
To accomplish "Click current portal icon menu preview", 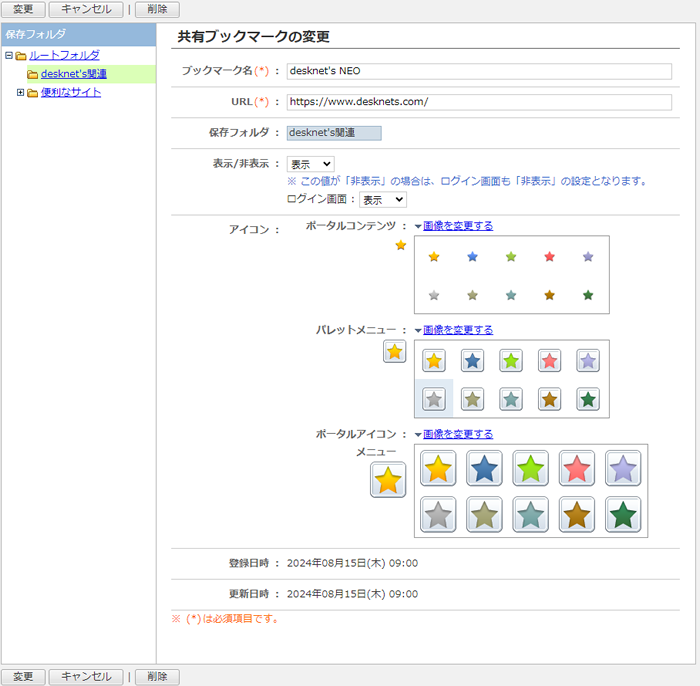I will tap(388, 480).
